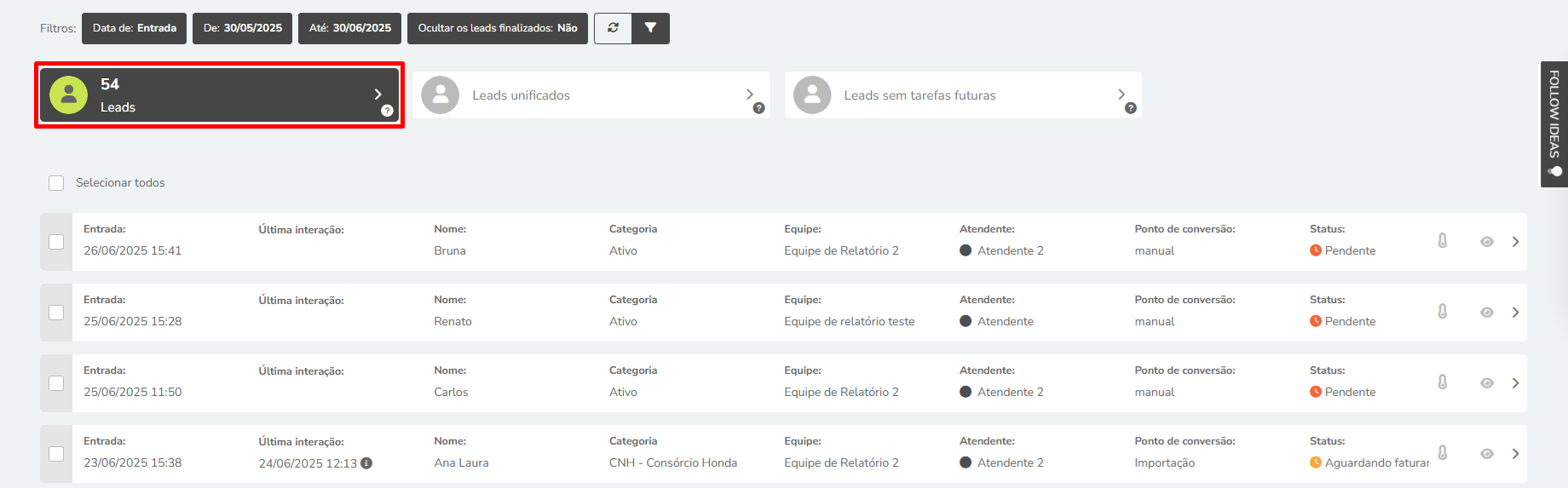Click the Pendente status clock icon in Carlos's row

(1316, 392)
